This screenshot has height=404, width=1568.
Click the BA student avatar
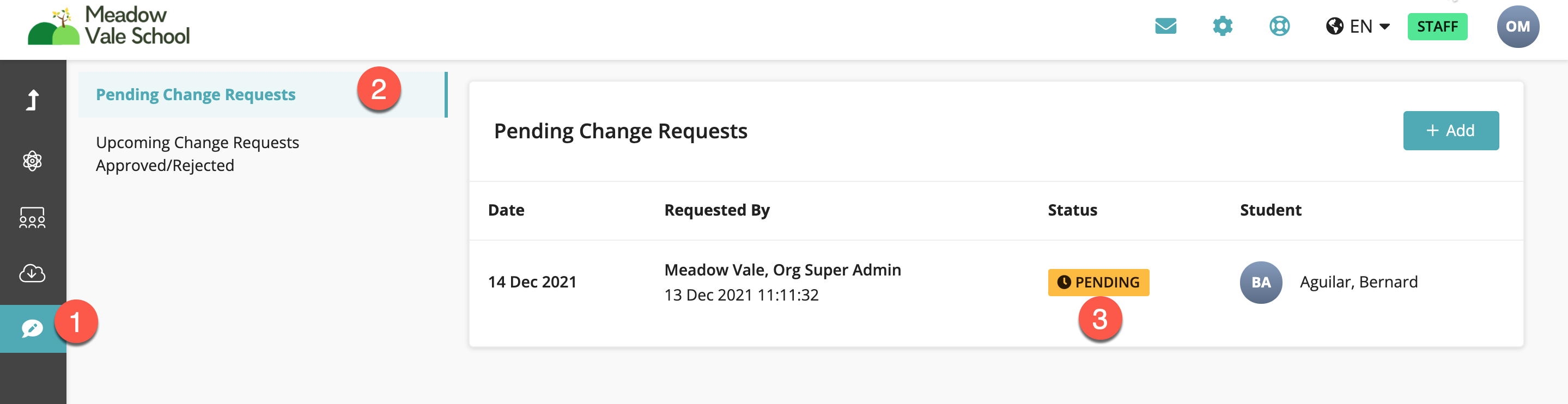[1261, 283]
